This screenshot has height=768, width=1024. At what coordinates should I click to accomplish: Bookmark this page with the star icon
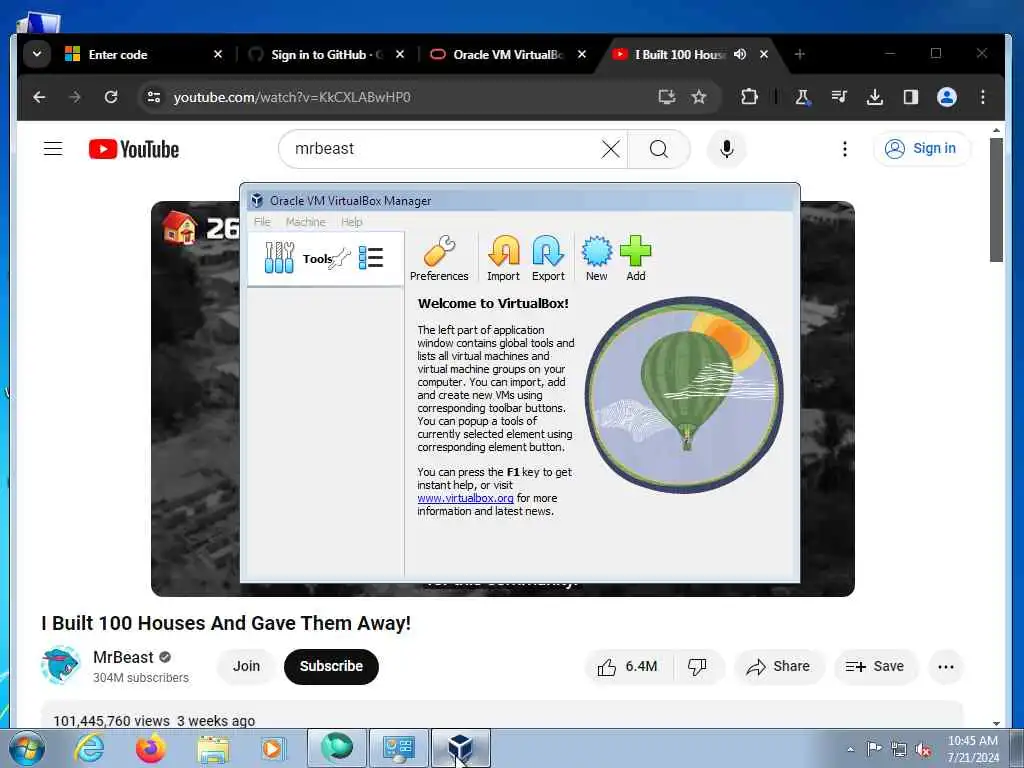[x=699, y=97]
